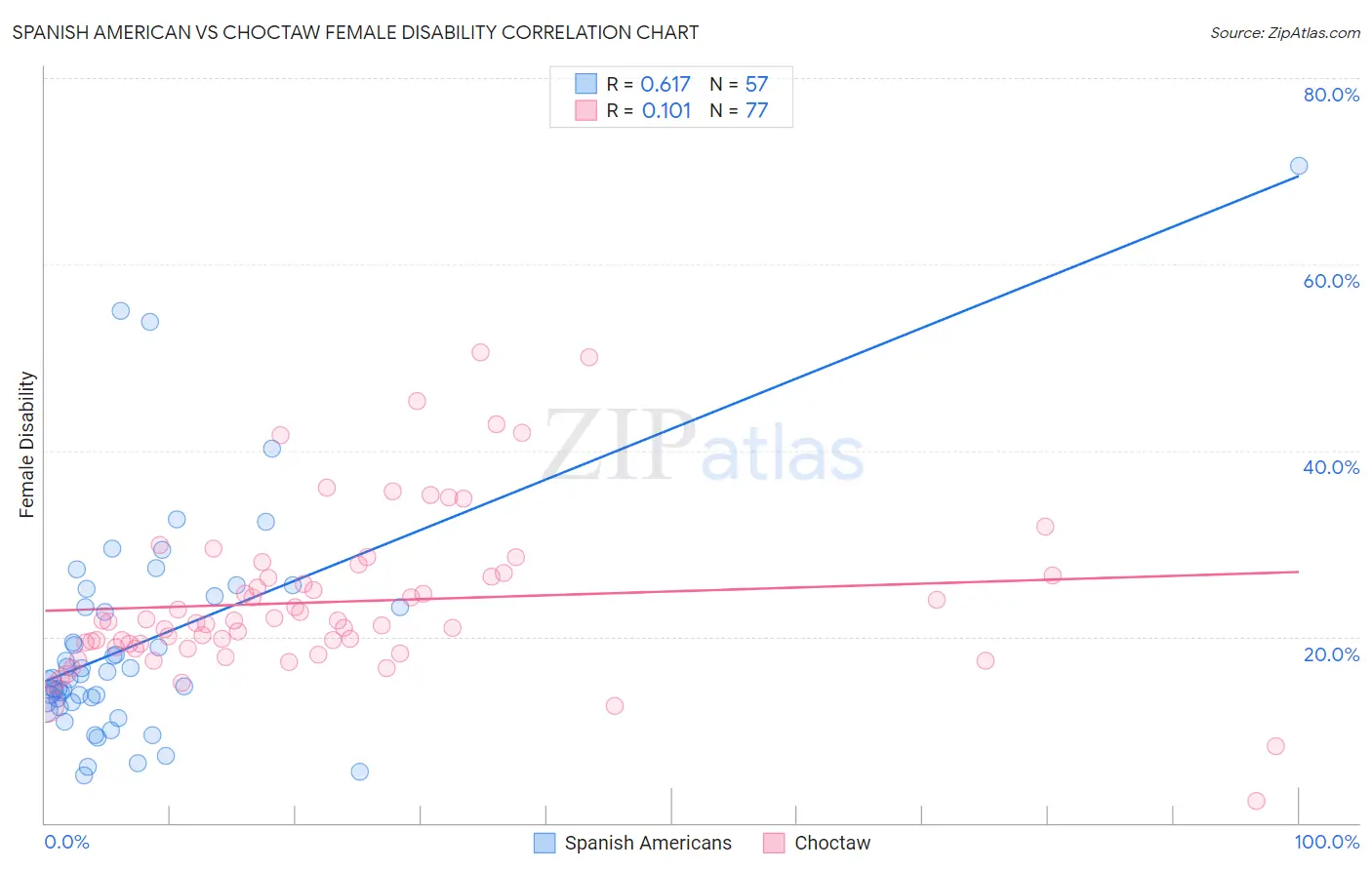Open the ZipAtlas.com source link
Screen dimensions: 1372x870
(1284, 32)
